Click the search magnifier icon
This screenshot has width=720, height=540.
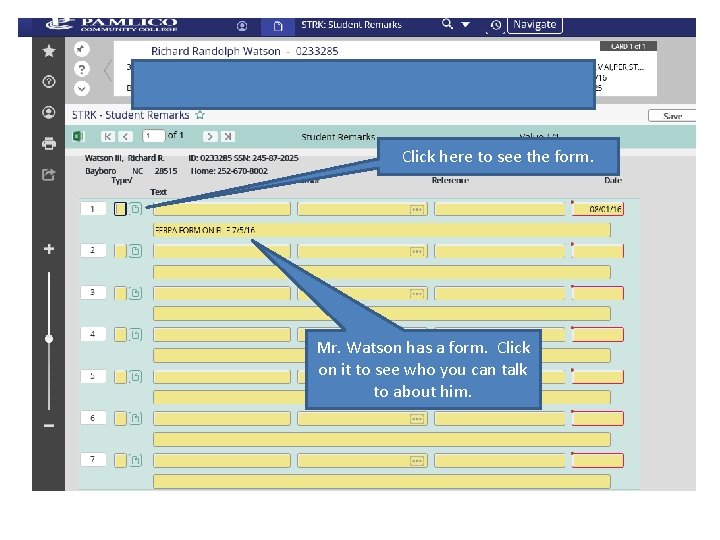click(447, 23)
